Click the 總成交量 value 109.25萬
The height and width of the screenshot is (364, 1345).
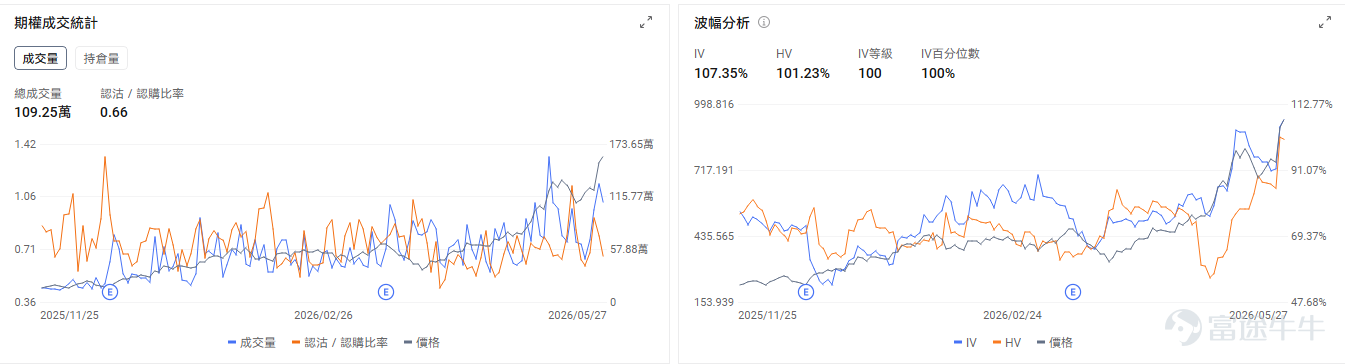[x=43, y=112]
